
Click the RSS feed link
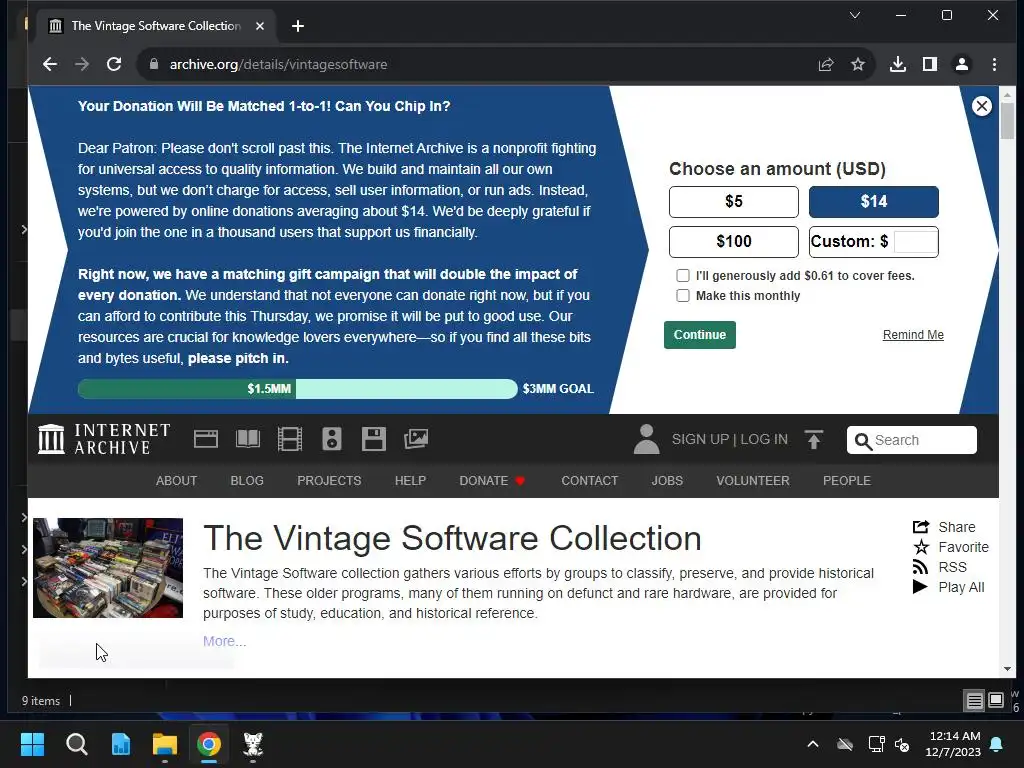pyautogui.click(x=939, y=567)
